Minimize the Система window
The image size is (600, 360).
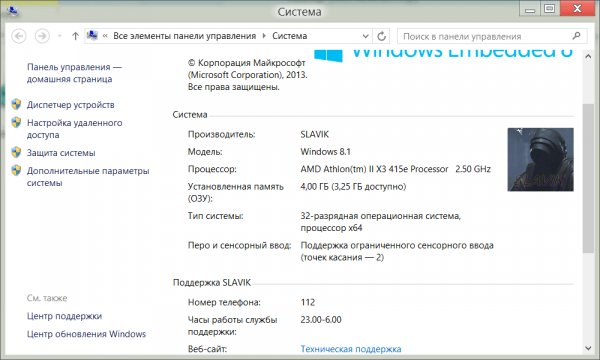[530, 9]
